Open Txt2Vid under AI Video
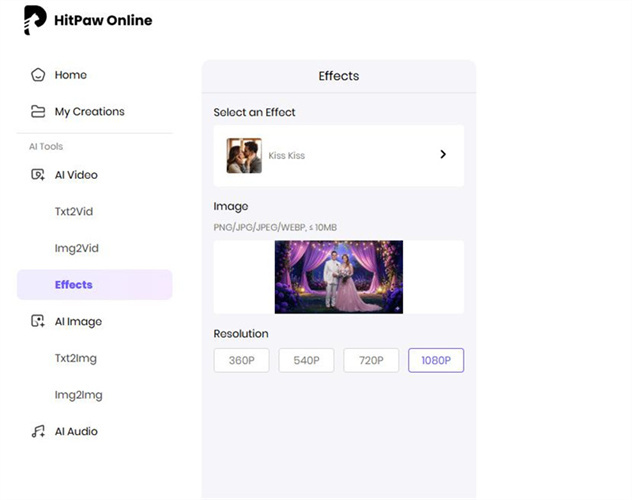The height and width of the screenshot is (500, 632). pos(74,212)
